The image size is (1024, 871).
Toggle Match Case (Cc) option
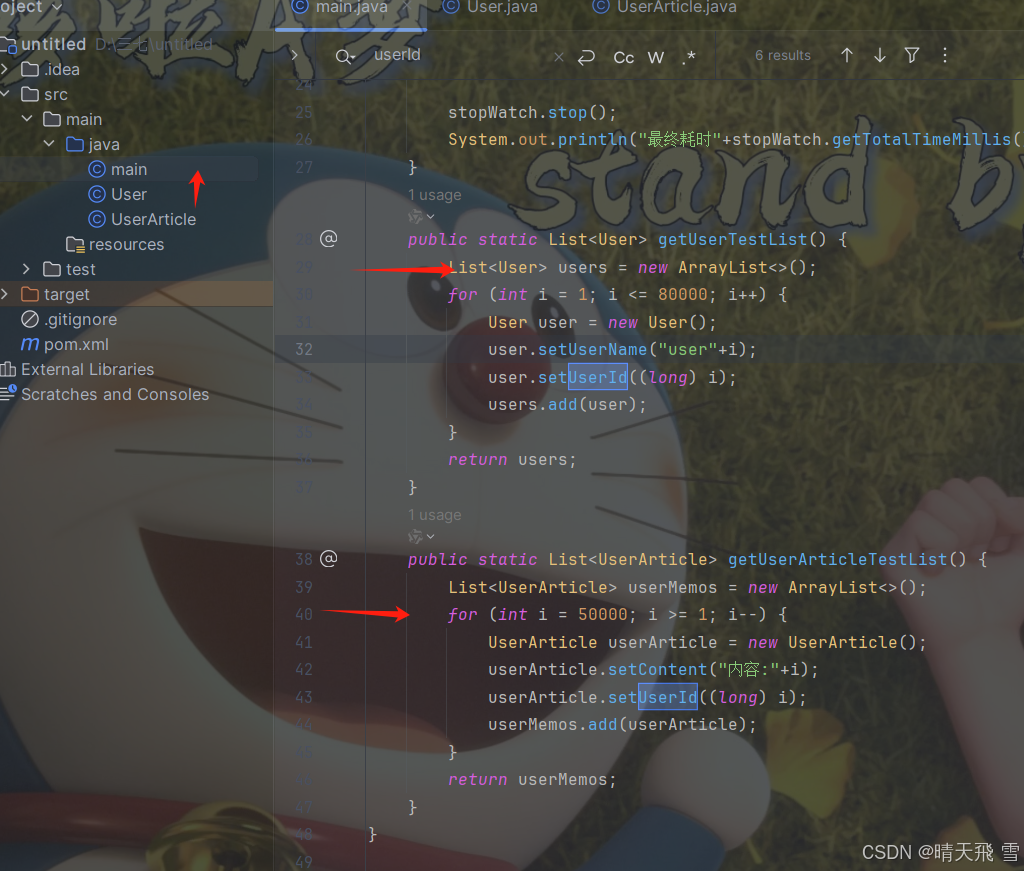(624, 57)
